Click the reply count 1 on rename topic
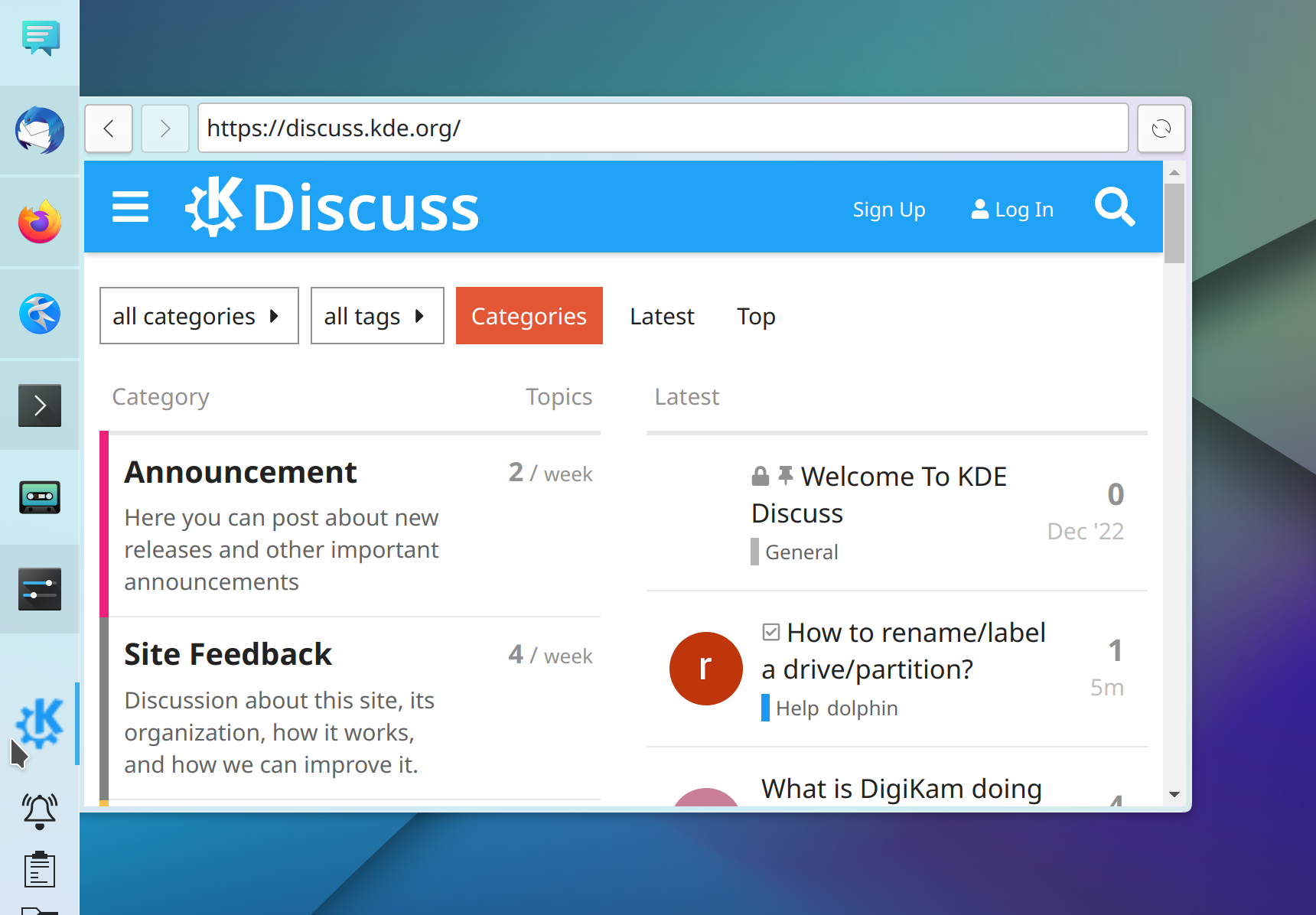This screenshot has width=1316, height=915. point(1116,650)
